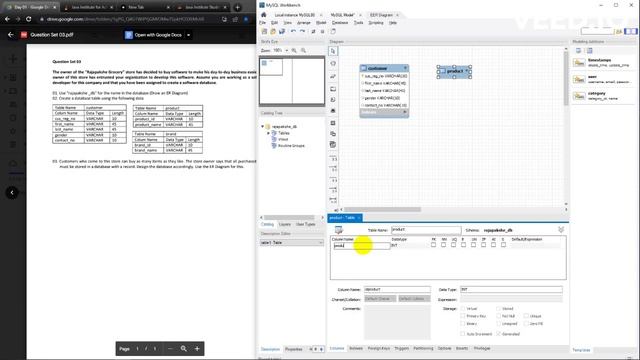Click Open with Google Docs button
This screenshot has width=640, height=360.
pos(153,35)
